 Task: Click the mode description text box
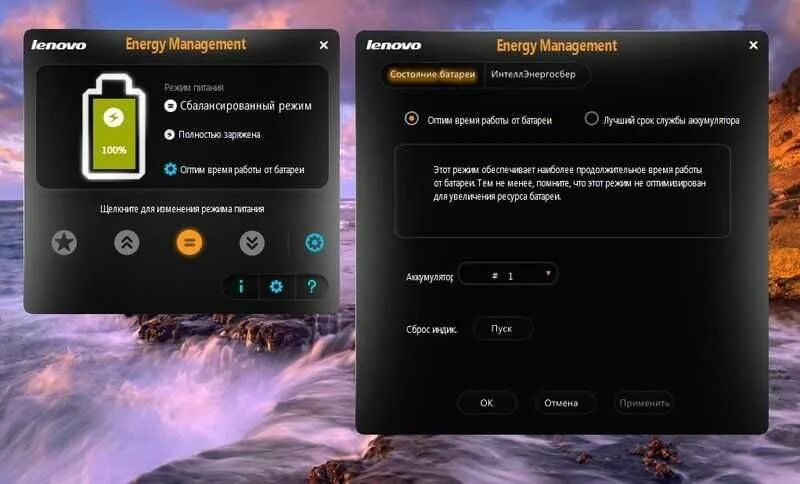point(562,191)
